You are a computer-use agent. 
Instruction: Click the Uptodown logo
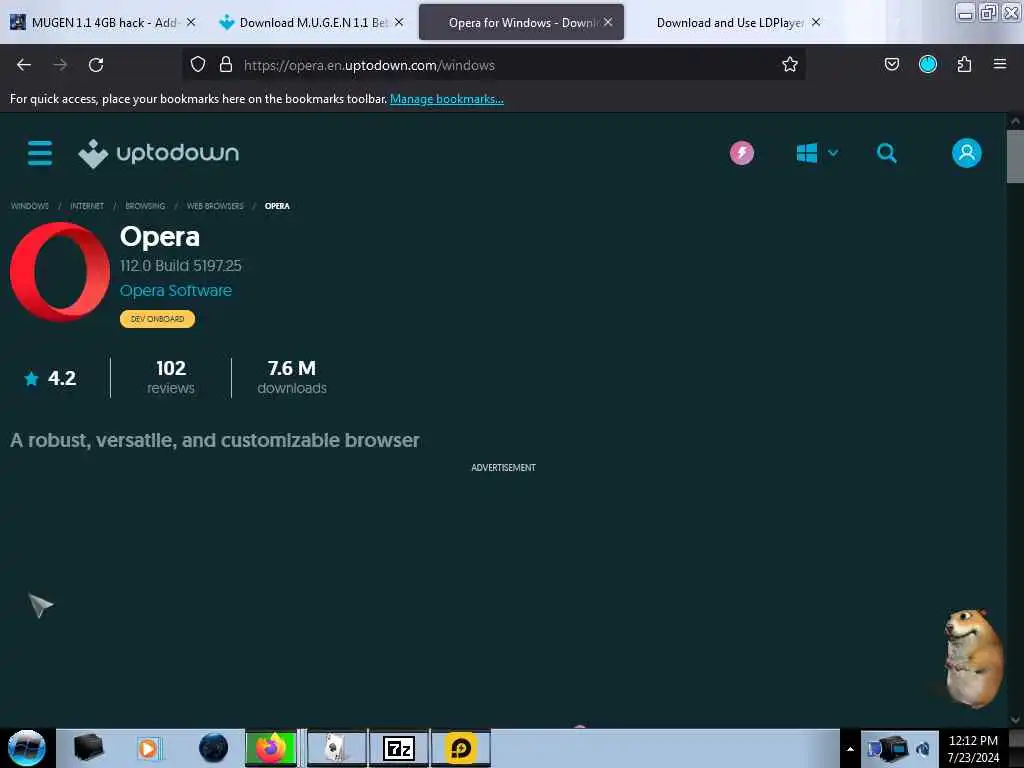point(159,153)
